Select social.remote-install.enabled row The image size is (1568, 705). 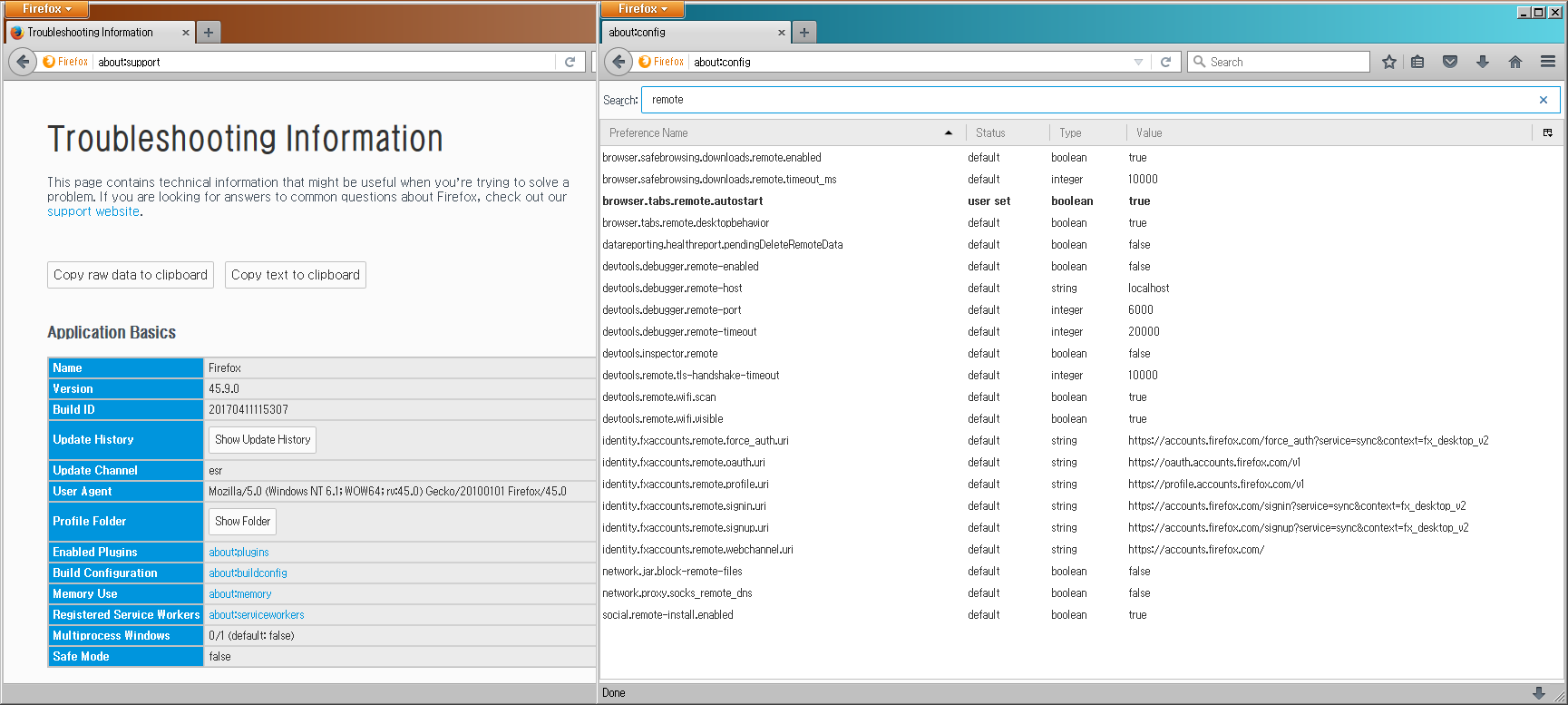(x=1083, y=615)
